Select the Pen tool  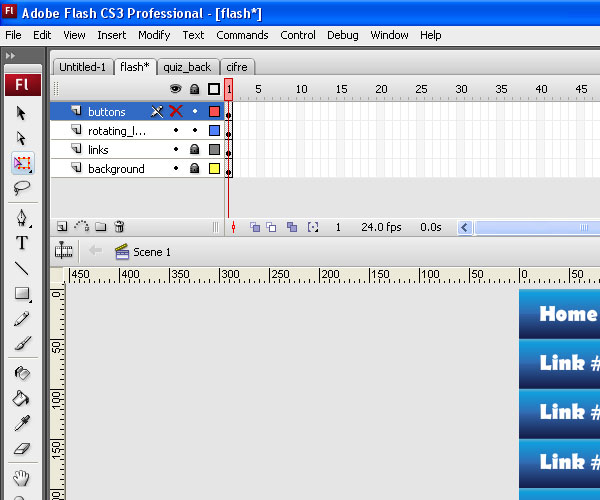pos(22,218)
